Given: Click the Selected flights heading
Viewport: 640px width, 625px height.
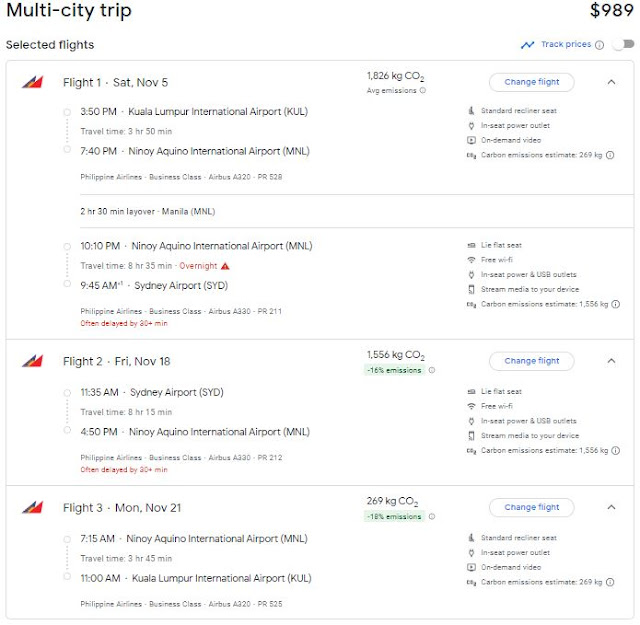Looking at the screenshot, I should click(50, 45).
